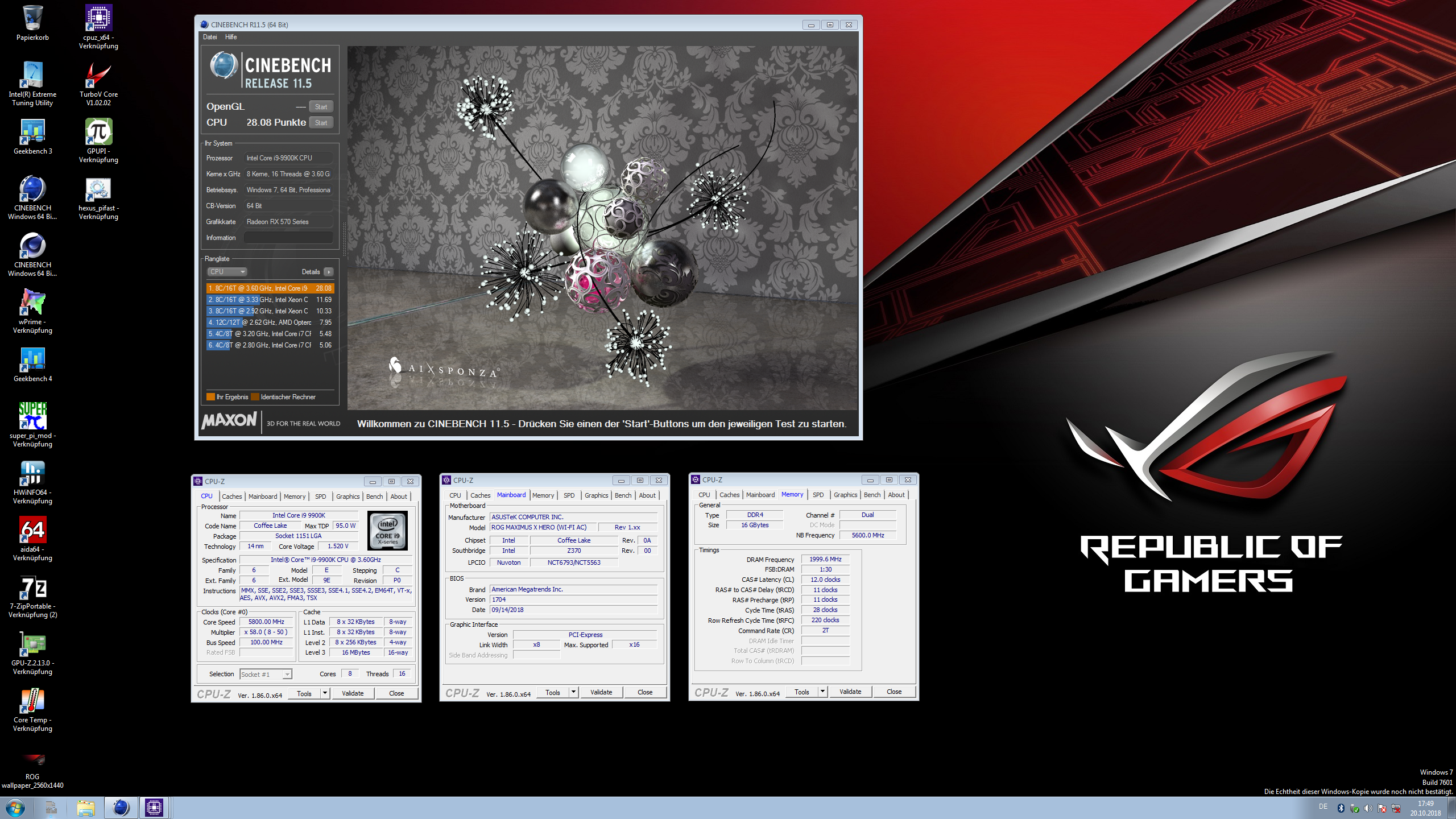Open Geekbench 4 desktop icon

(32, 364)
